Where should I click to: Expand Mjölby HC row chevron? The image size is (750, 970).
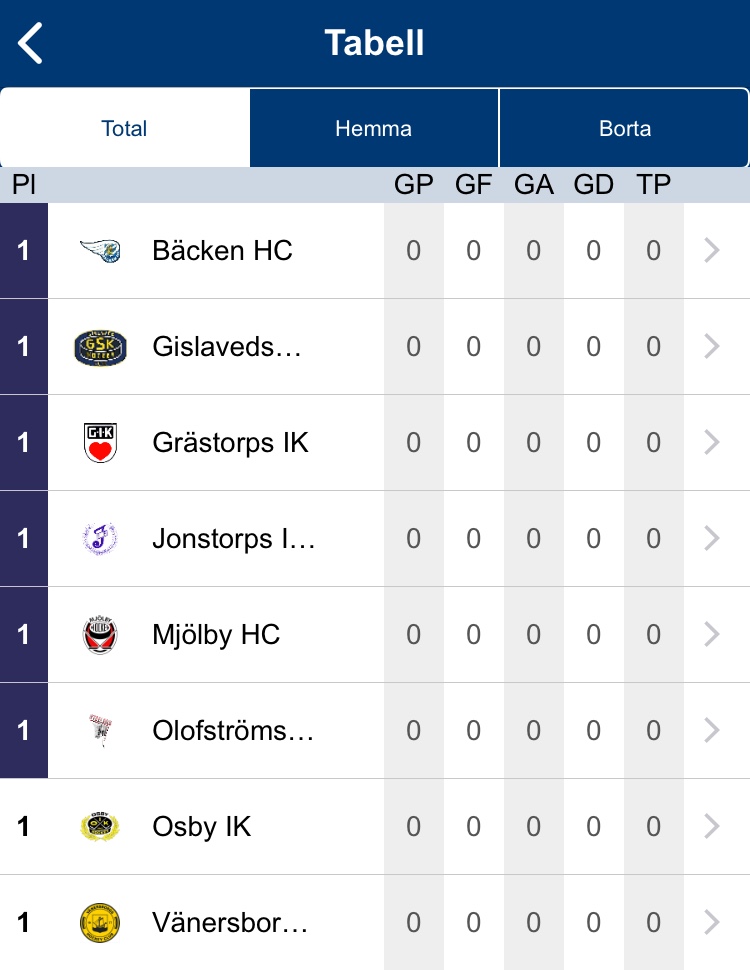pyautogui.click(x=712, y=635)
